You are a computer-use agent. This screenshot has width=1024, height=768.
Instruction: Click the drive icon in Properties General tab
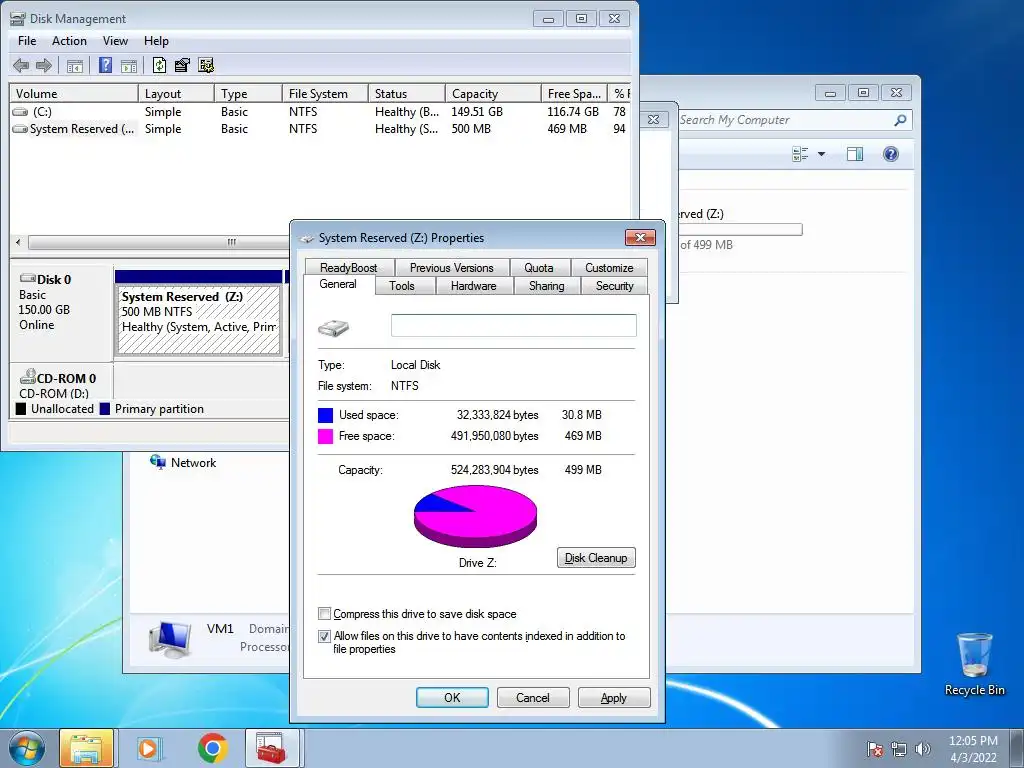334,328
